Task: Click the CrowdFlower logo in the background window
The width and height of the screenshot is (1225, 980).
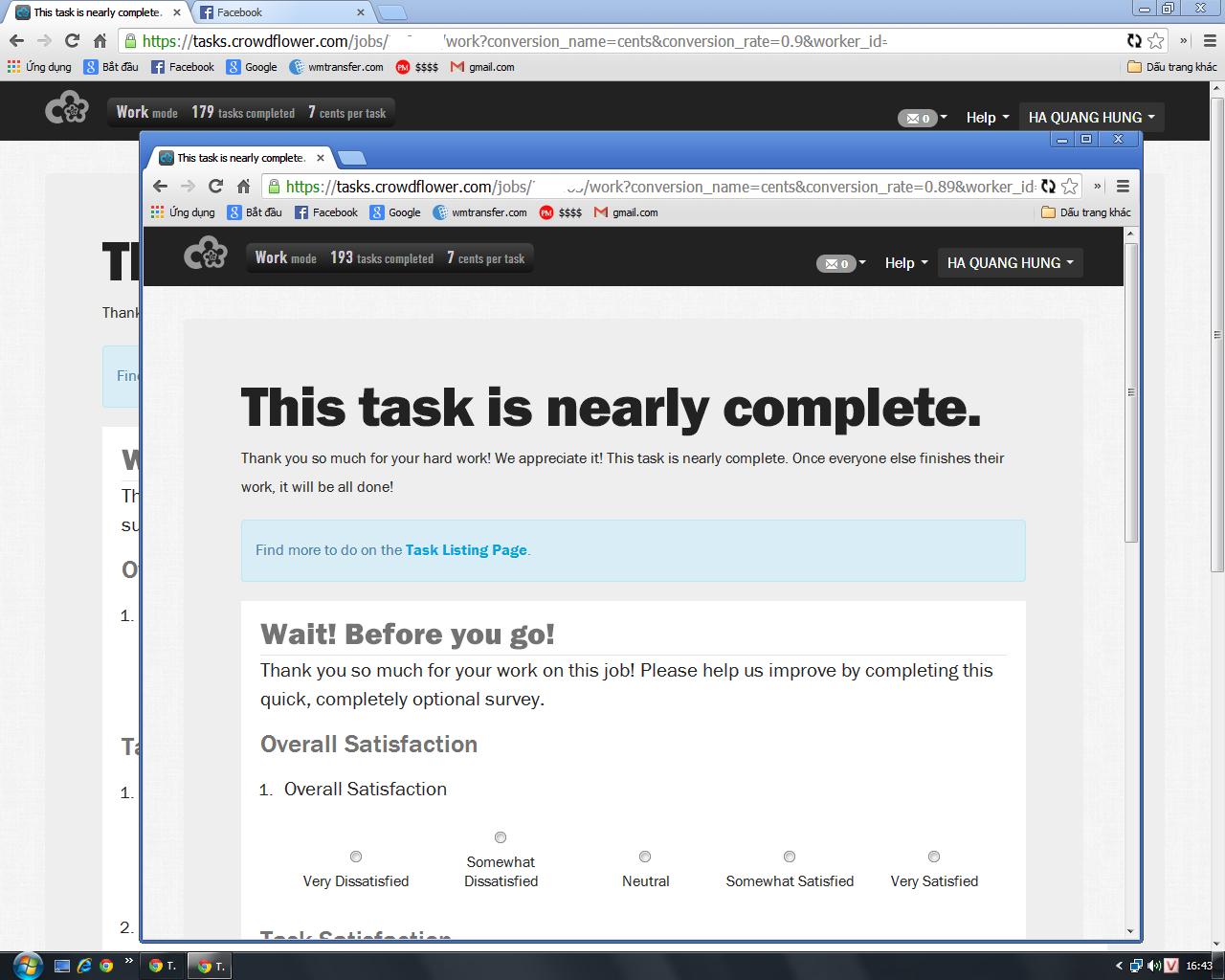Action: [x=67, y=109]
